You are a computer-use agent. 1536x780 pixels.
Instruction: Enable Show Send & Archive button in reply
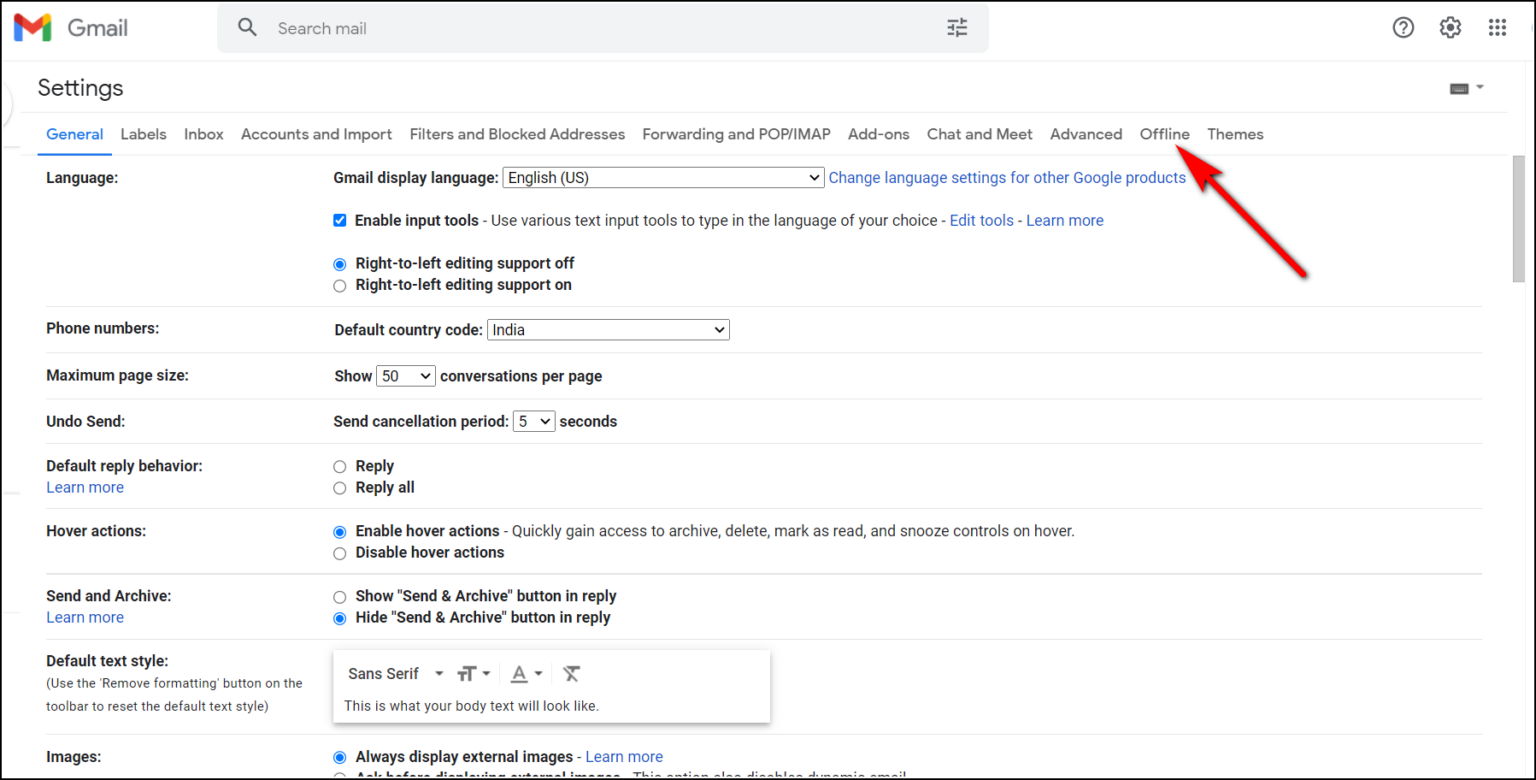(x=340, y=596)
